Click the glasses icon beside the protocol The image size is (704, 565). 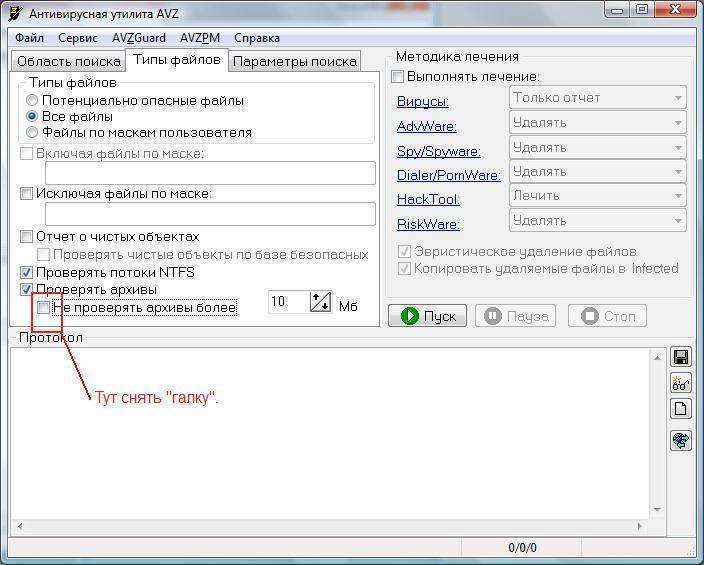click(x=681, y=383)
